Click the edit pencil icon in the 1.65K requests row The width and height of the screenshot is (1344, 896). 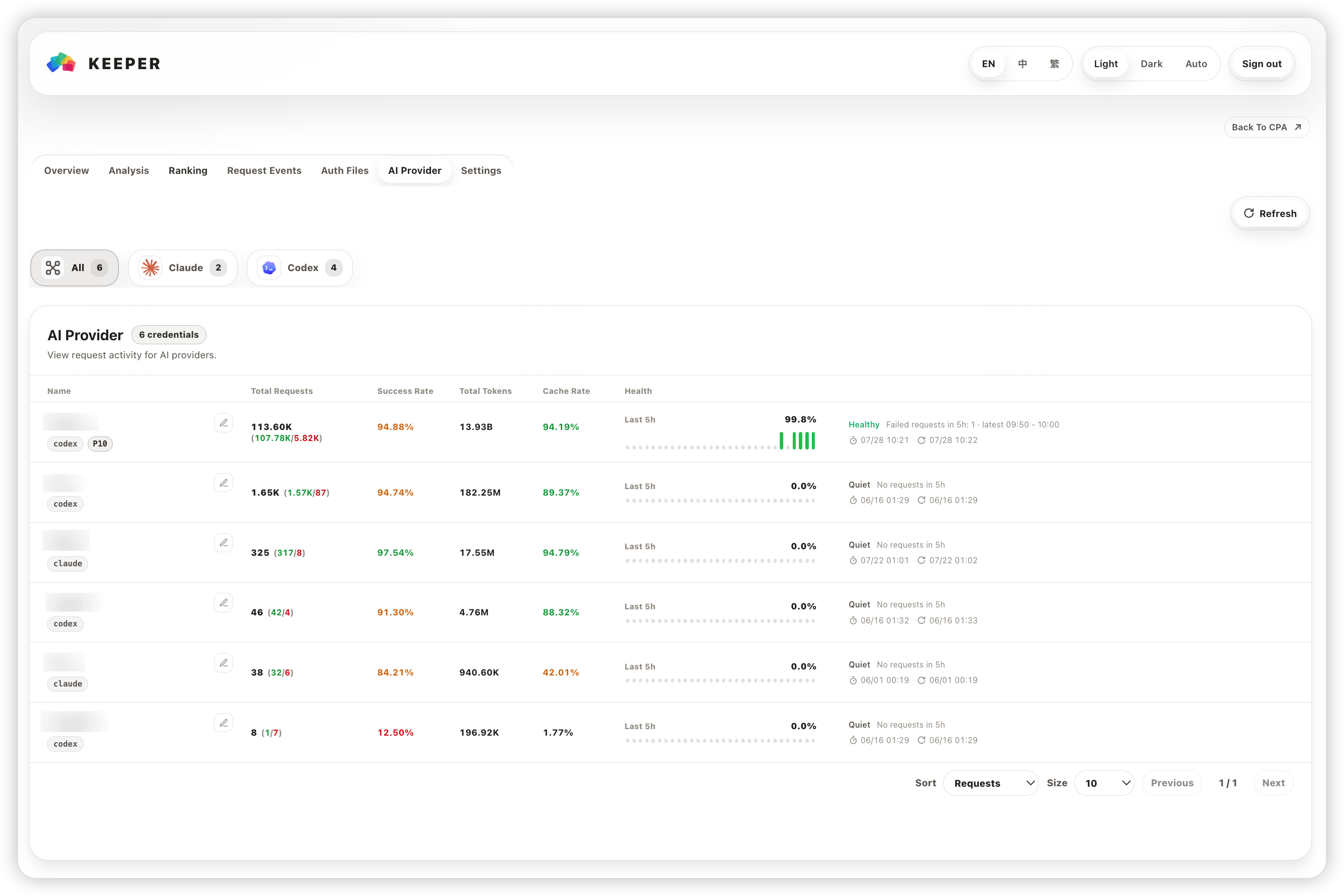click(223, 483)
